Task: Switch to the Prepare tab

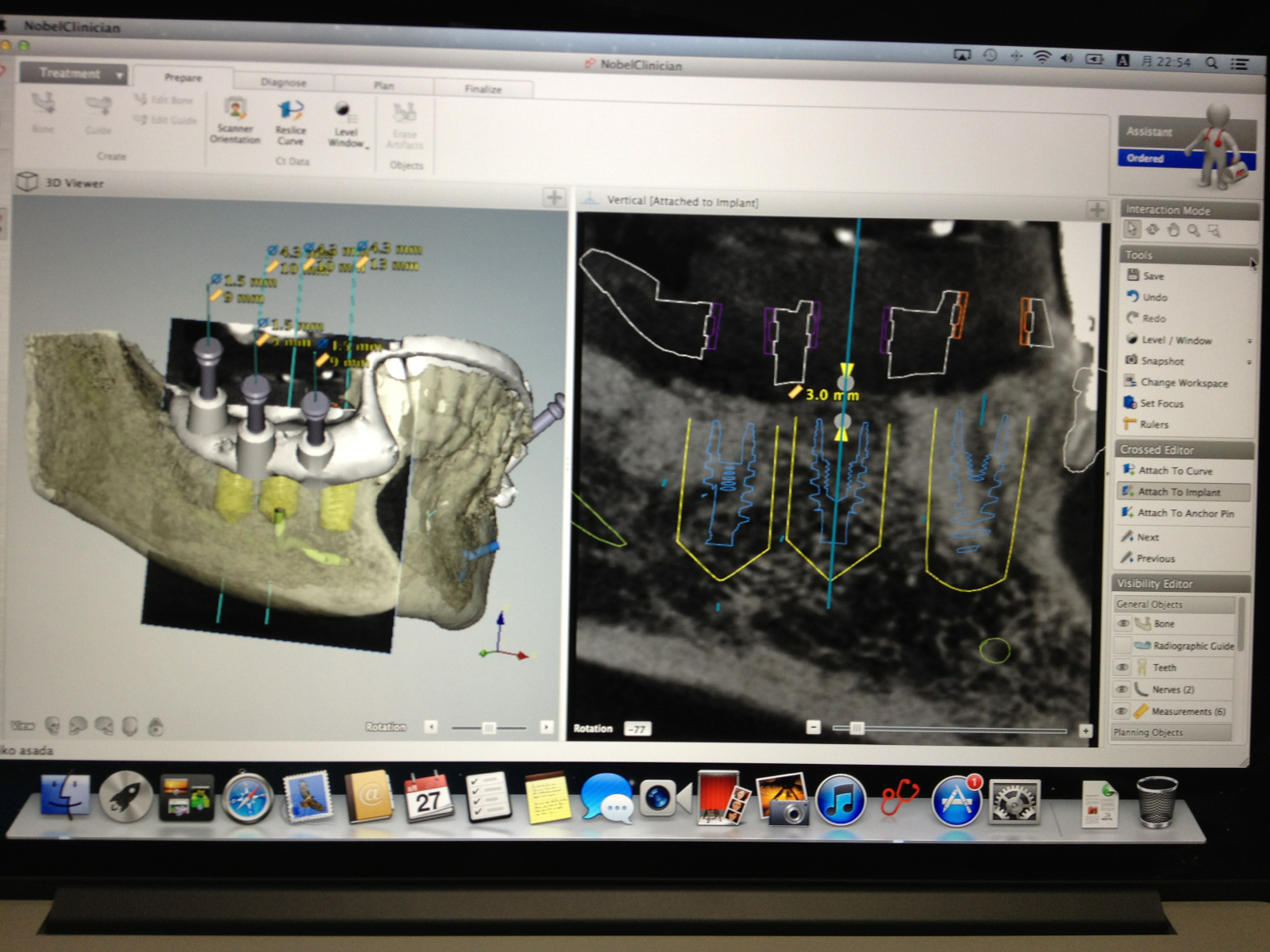Action: (x=183, y=78)
